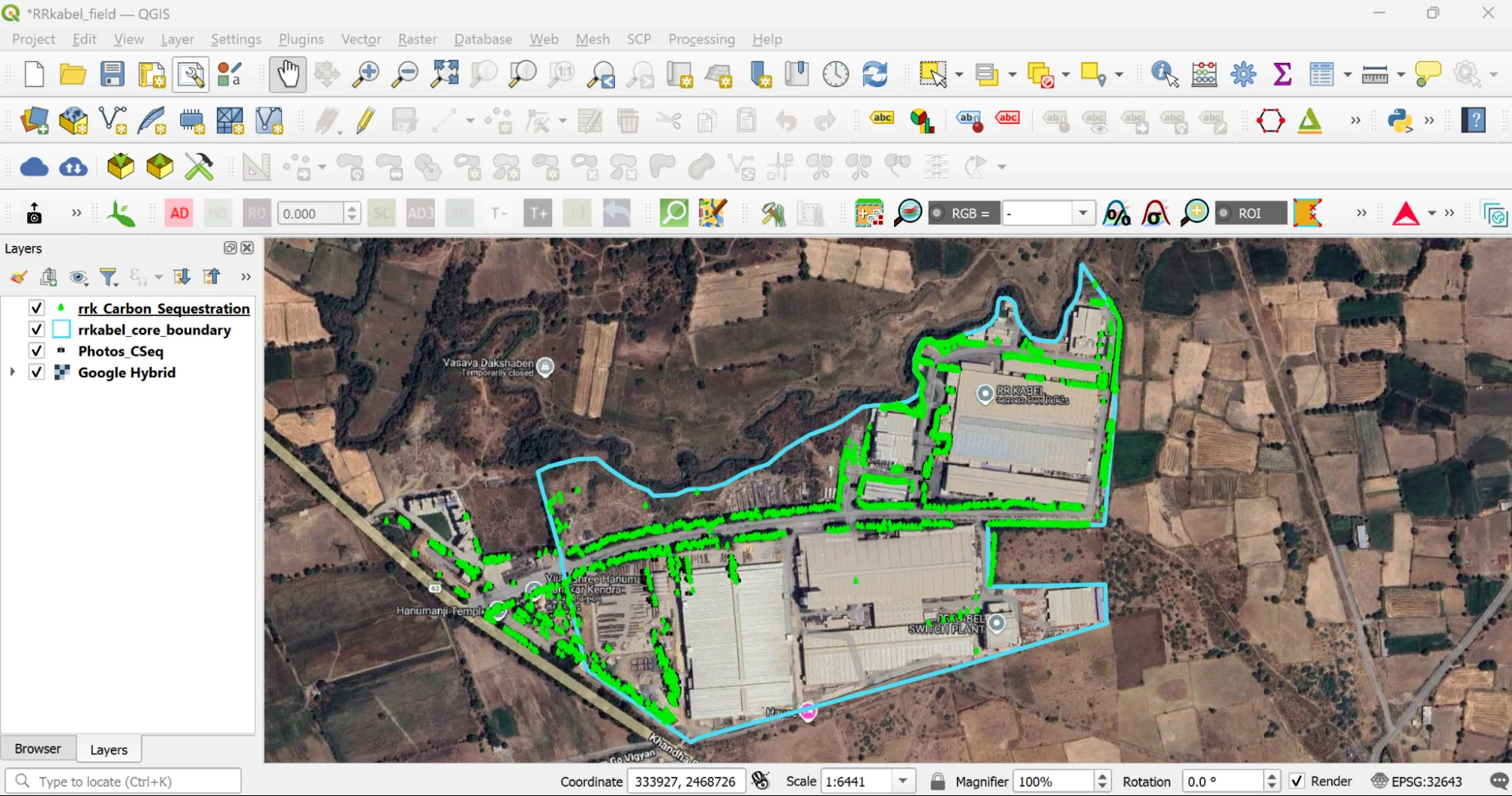Viewport: 1512px width, 796px height.
Task: Hide the rrkabel_core_boundary layer
Action: [36, 329]
